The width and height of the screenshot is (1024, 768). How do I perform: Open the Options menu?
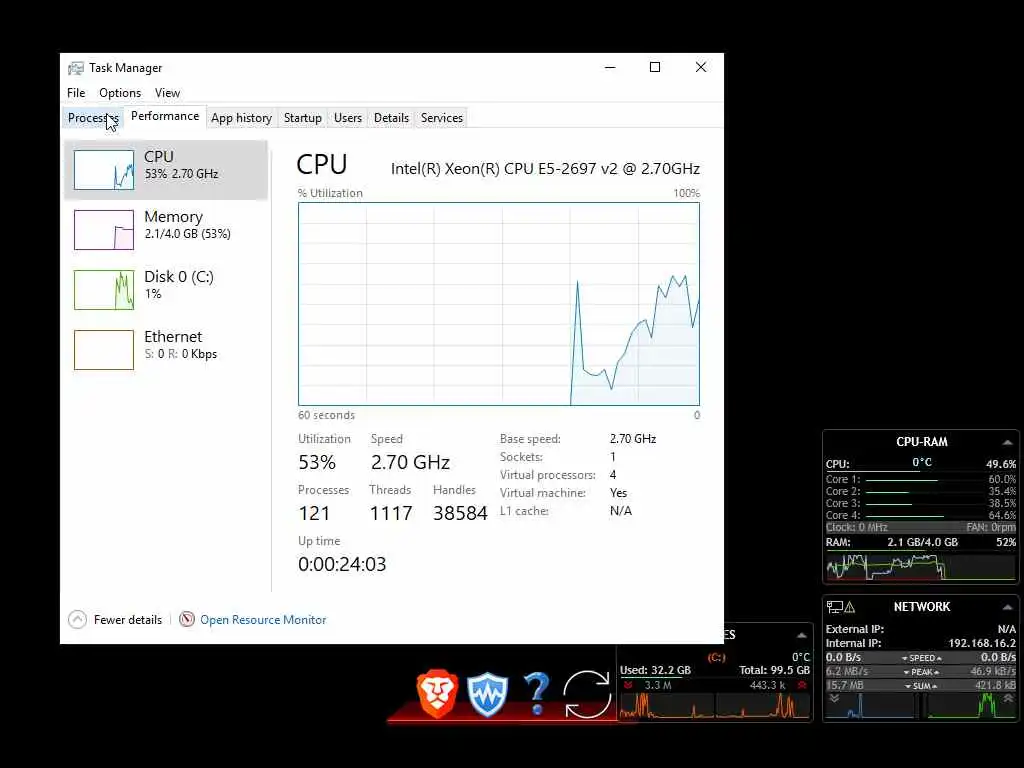click(x=120, y=93)
